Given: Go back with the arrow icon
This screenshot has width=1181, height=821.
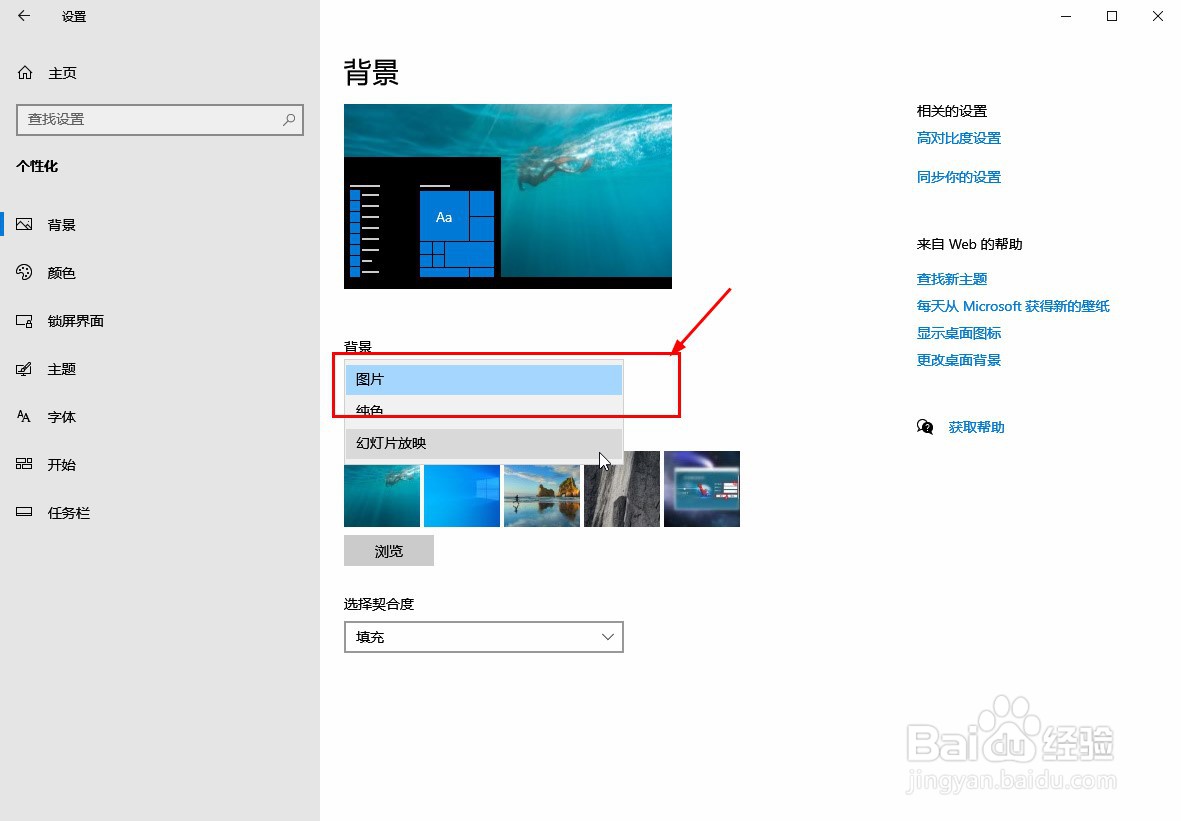Looking at the screenshot, I should coord(24,16).
